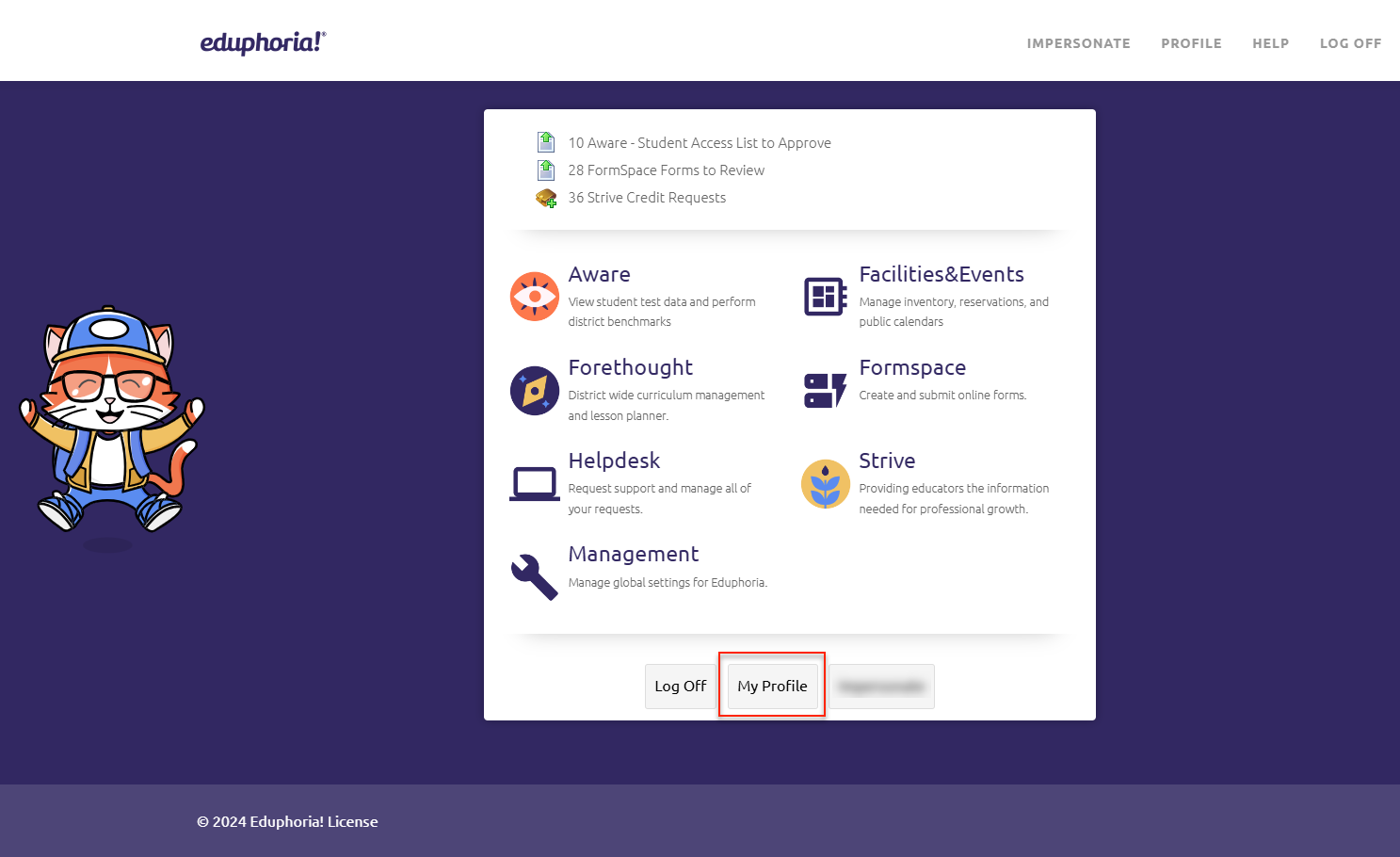Click LOG OFF in the header

click(1350, 43)
